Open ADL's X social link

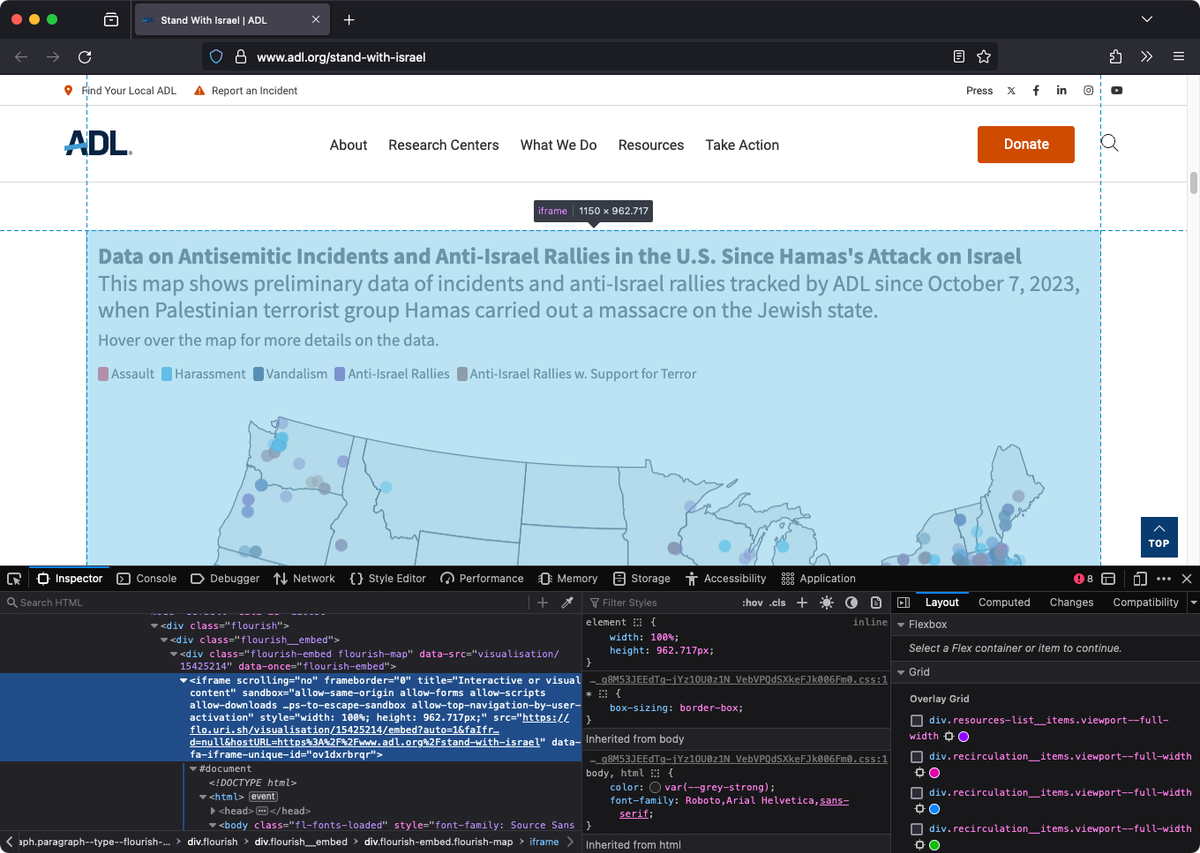[1011, 91]
